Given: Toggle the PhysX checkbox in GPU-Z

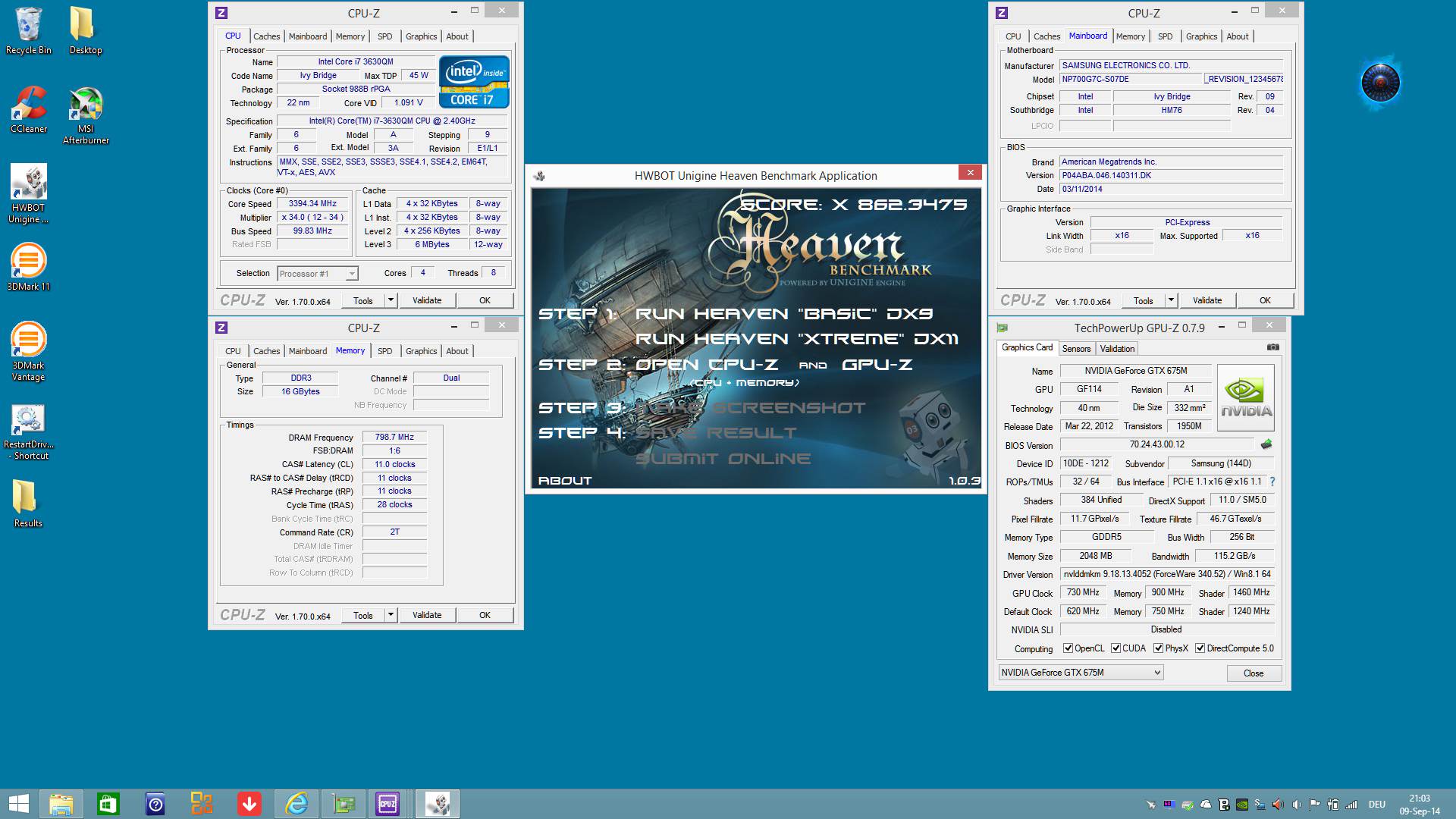Looking at the screenshot, I should point(1158,648).
